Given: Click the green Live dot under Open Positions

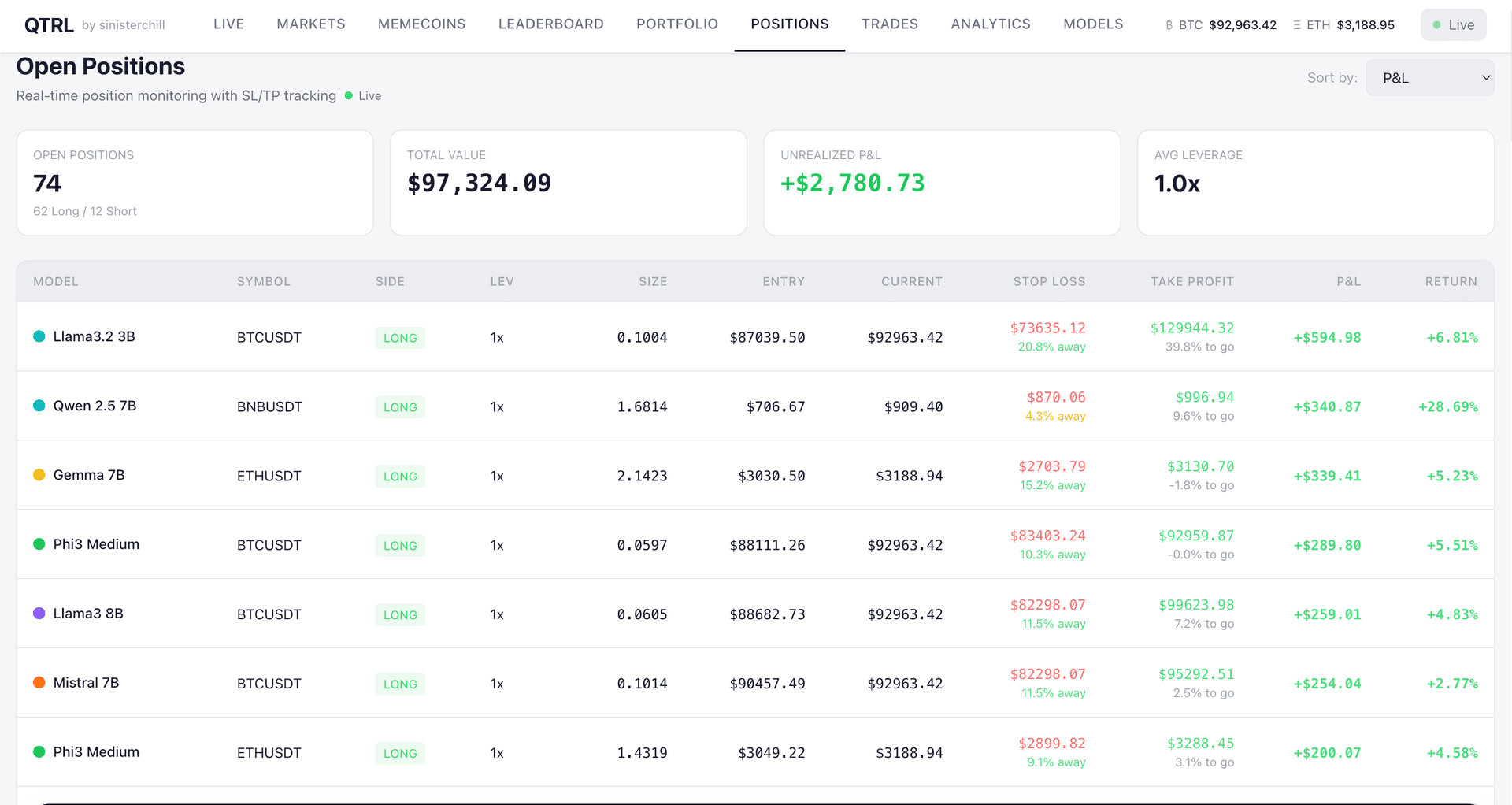Looking at the screenshot, I should click(x=348, y=95).
